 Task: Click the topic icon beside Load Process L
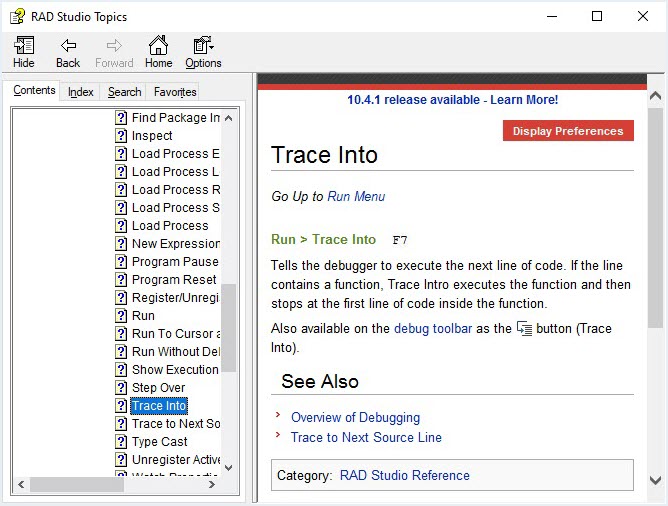tap(121, 172)
